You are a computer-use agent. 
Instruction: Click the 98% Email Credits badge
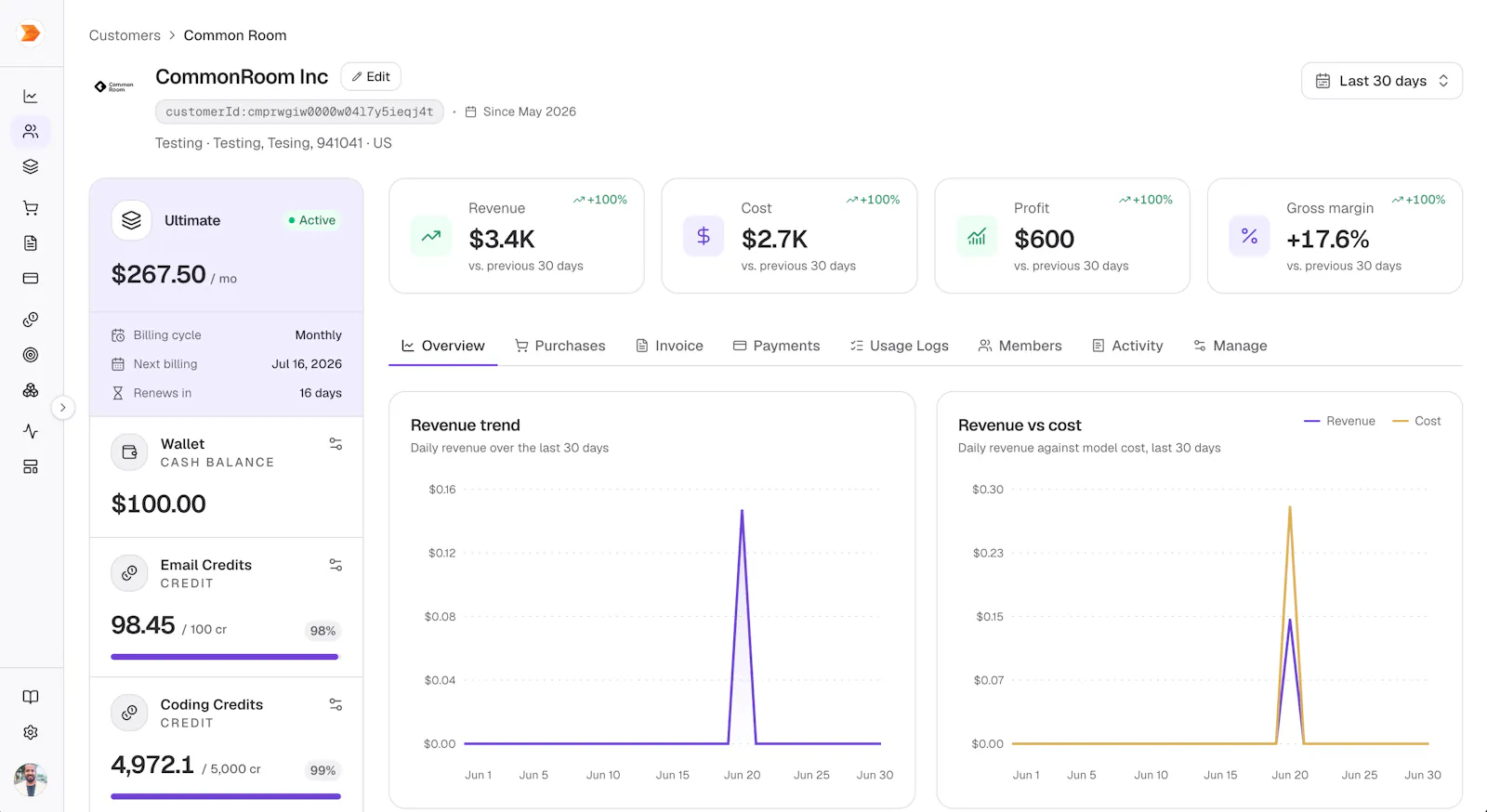point(322,631)
